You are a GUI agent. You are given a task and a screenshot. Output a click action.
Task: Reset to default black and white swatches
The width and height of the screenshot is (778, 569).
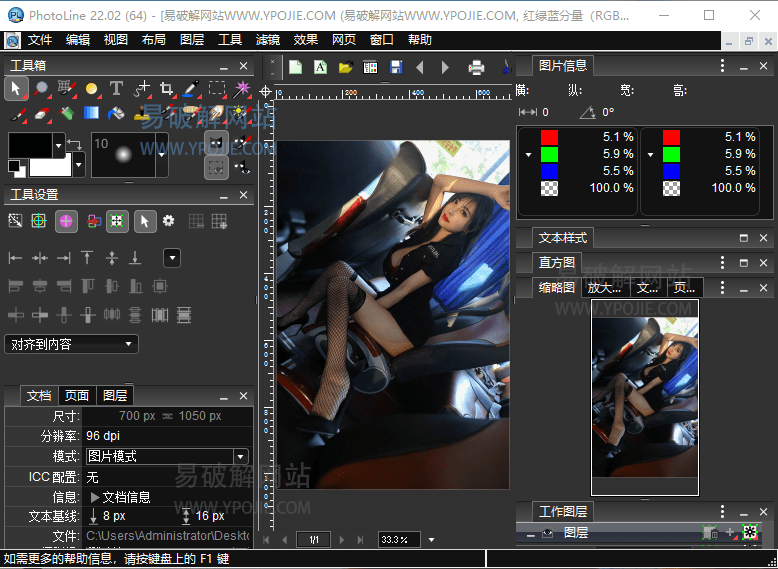coord(16,168)
